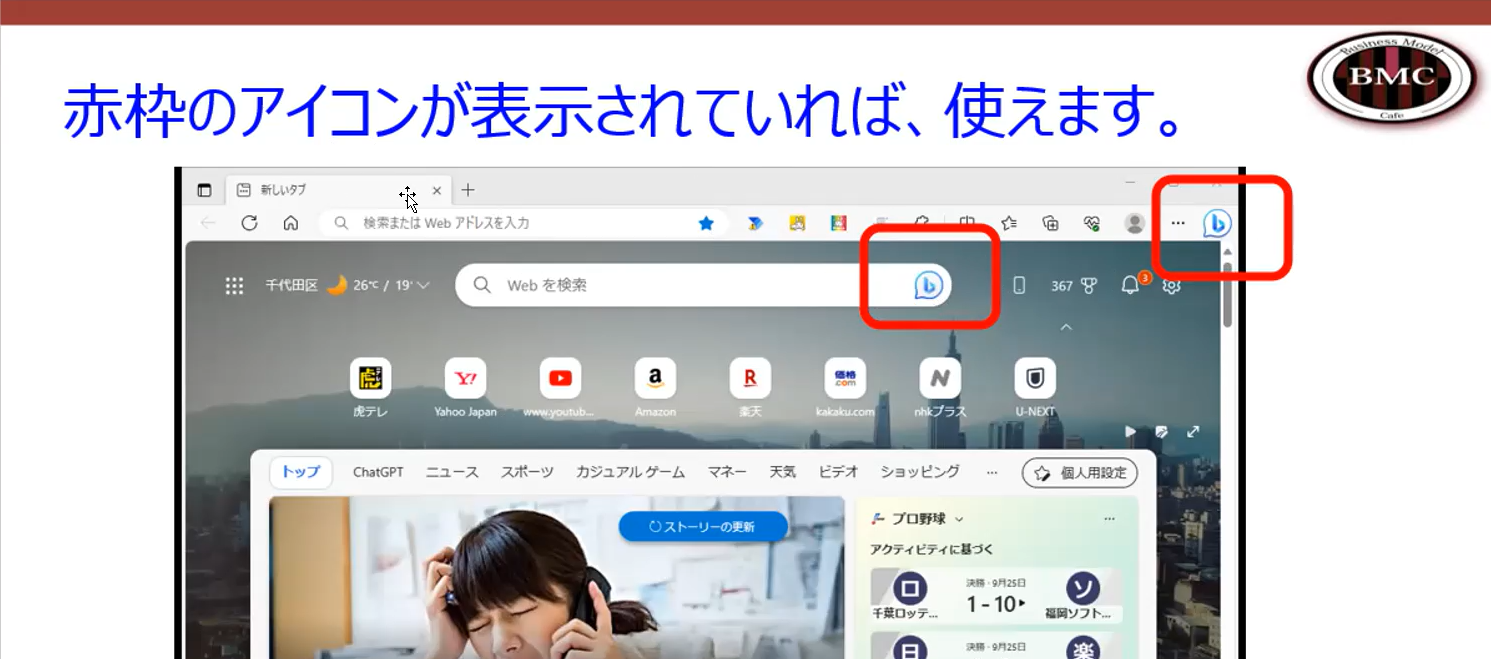Open the Collections icon in toolbar
This screenshot has width=1491, height=659.
(1050, 223)
